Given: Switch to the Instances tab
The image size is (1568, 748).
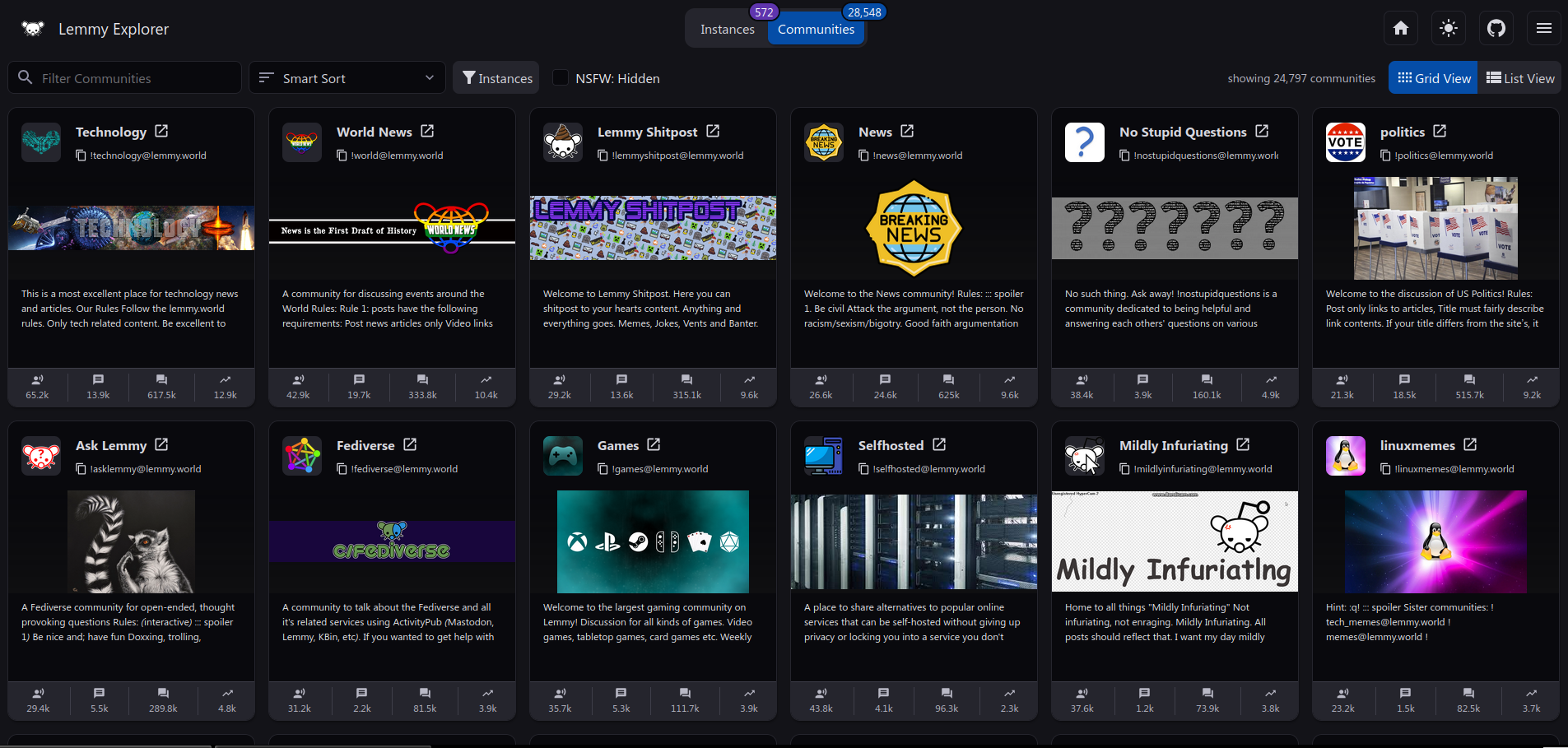Looking at the screenshot, I should 728,30.
